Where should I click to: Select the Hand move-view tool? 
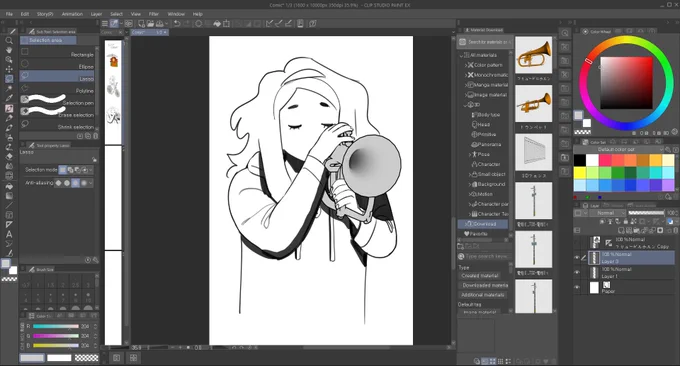point(9,50)
